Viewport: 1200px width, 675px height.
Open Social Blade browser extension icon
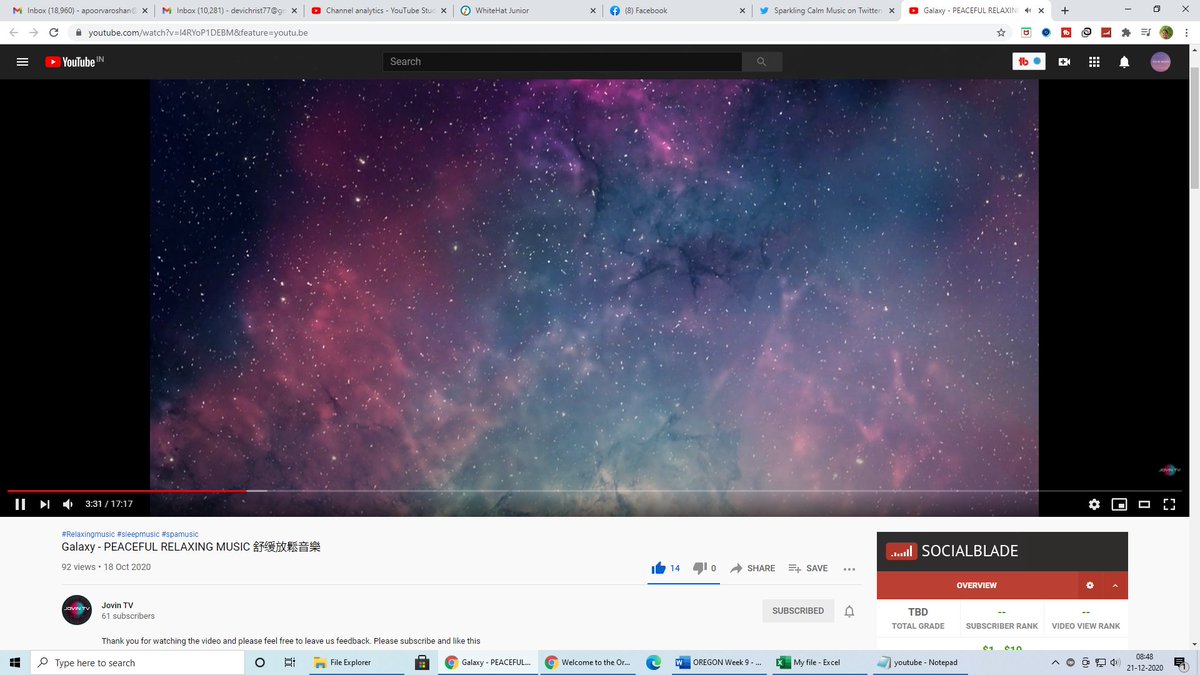(1106, 32)
